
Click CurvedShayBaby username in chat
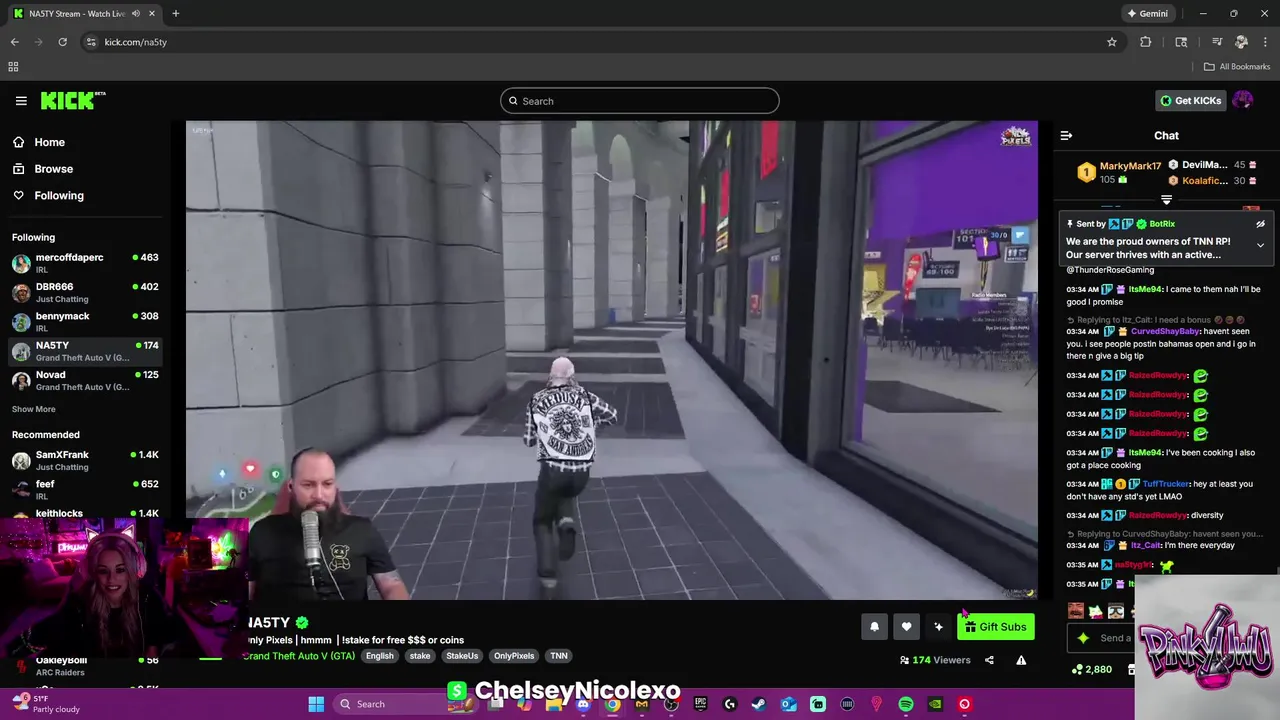(1164, 331)
